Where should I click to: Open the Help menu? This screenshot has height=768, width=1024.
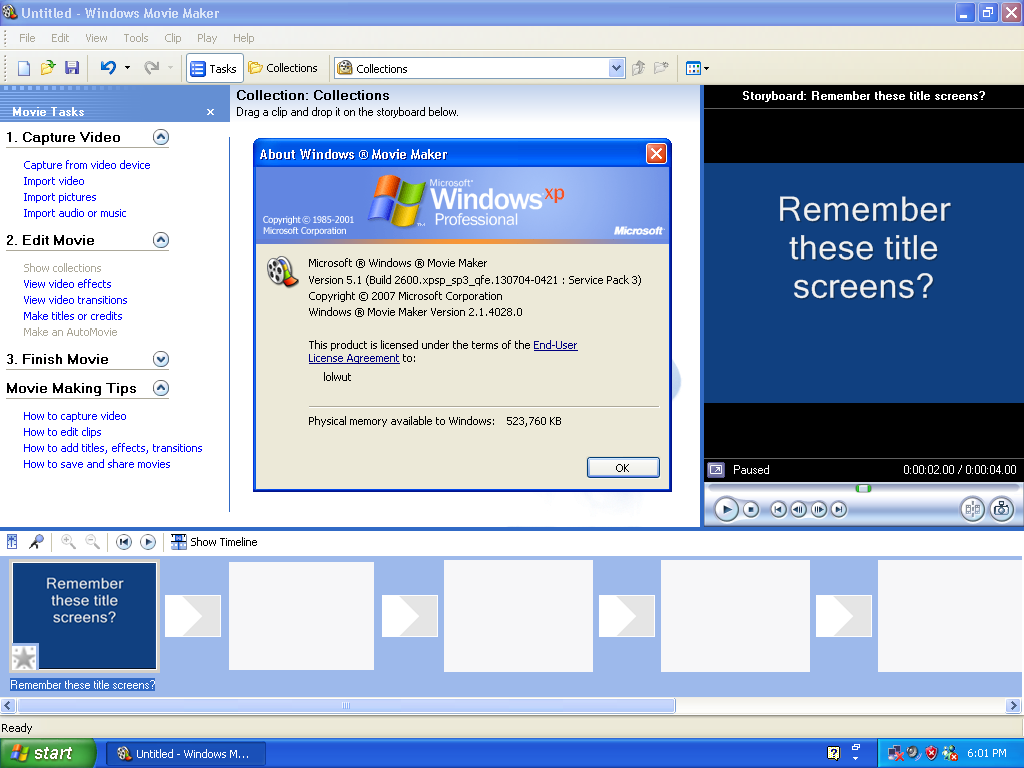coord(244,38)
